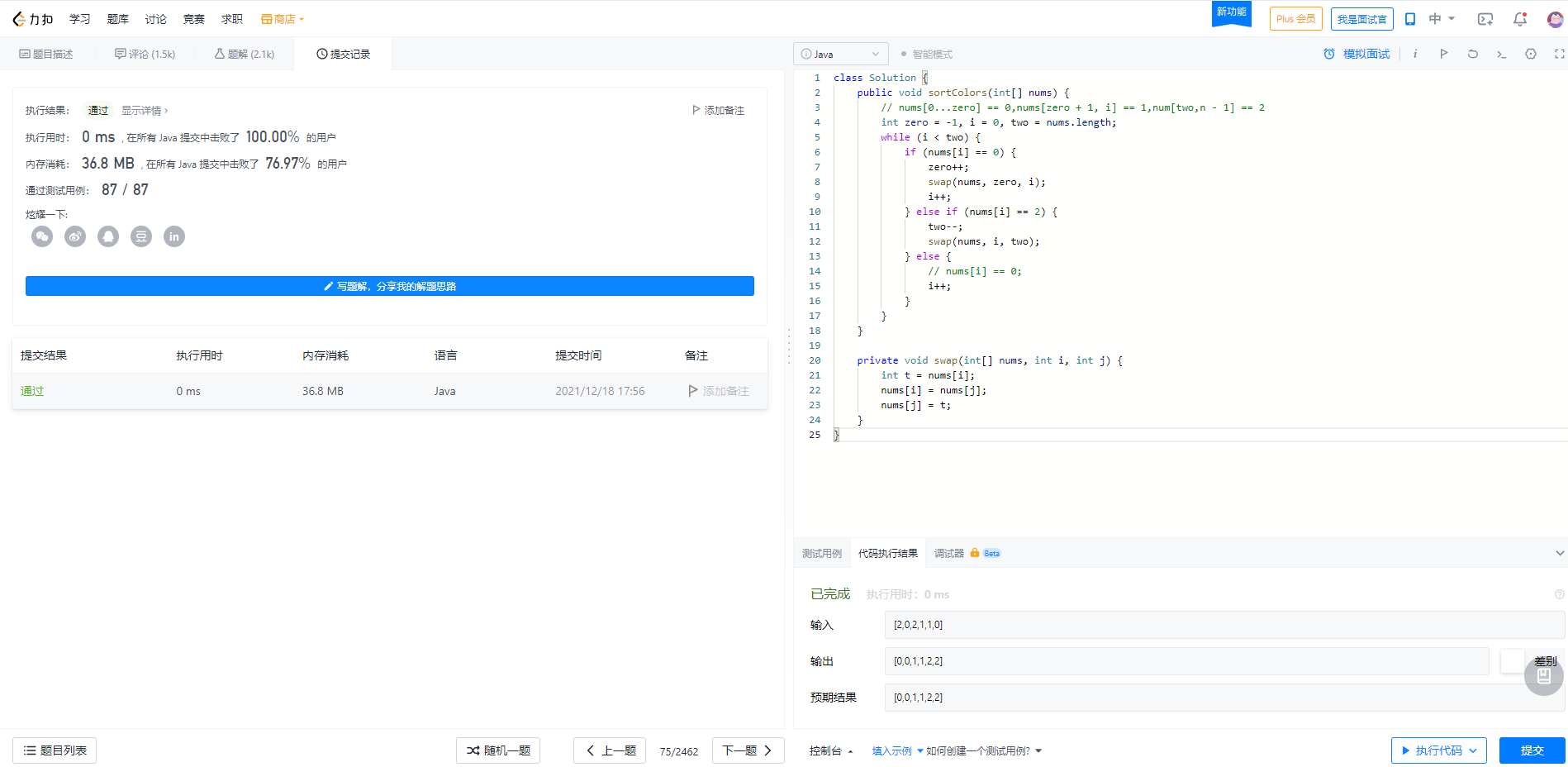The width and height of the screenshot is (1568, 767).
Task: Expand the 控制台 console
Action: [x=830, y=750]
